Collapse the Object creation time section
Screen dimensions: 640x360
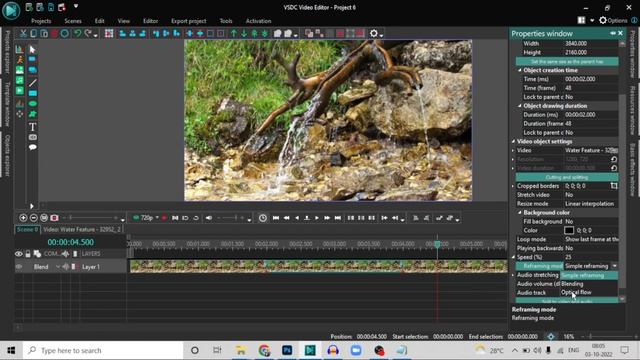(520, 70)
